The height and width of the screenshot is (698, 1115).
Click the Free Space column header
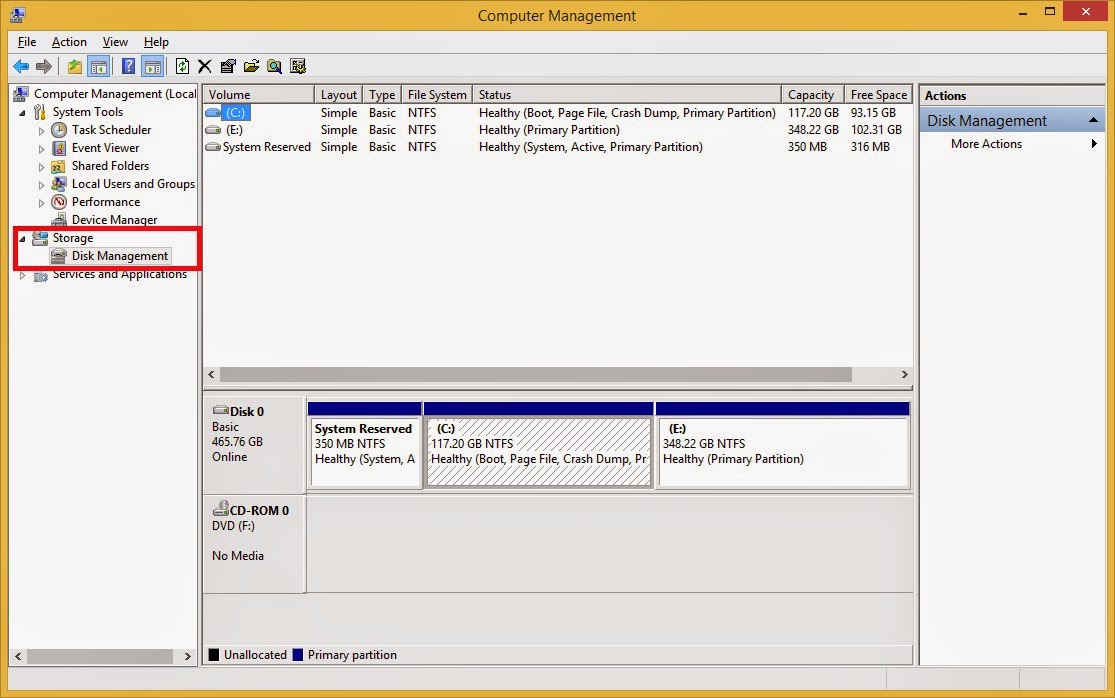click(878, 95)
